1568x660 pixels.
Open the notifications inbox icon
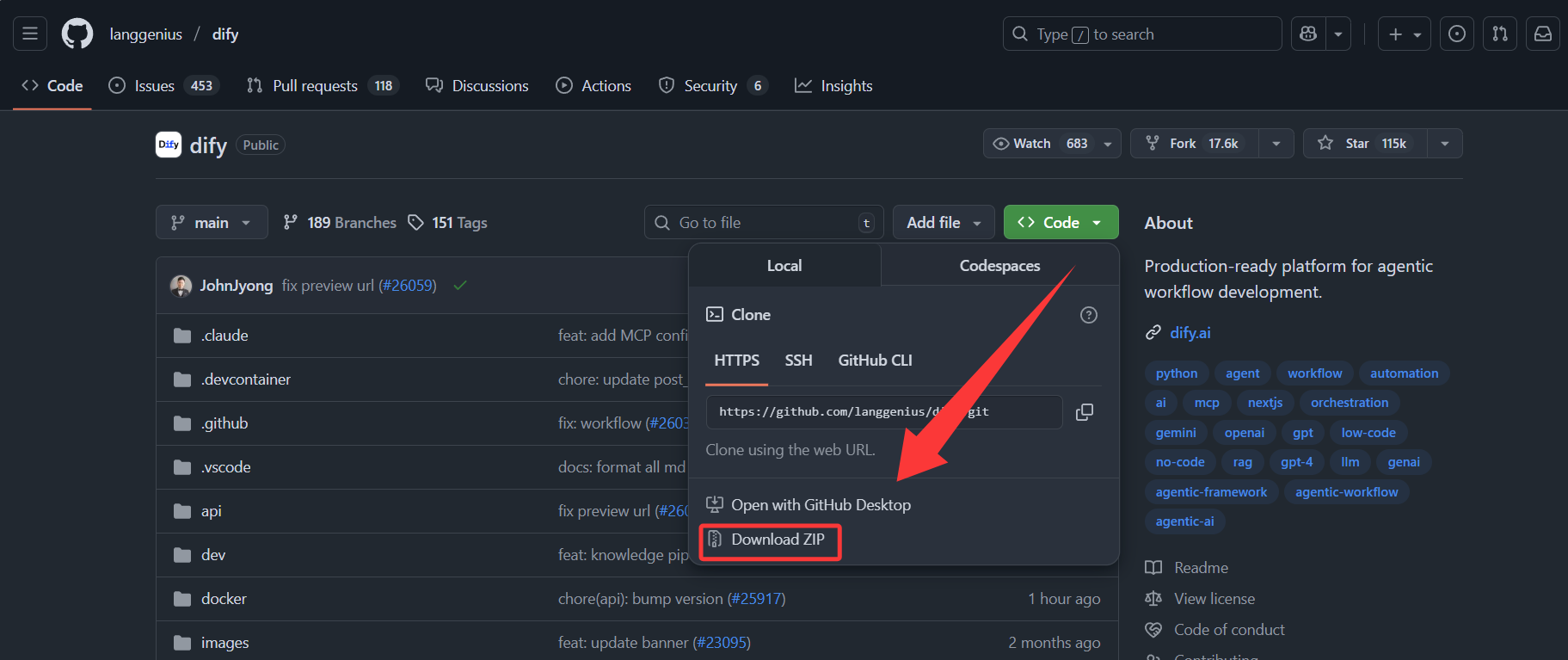click(1543, 34)
